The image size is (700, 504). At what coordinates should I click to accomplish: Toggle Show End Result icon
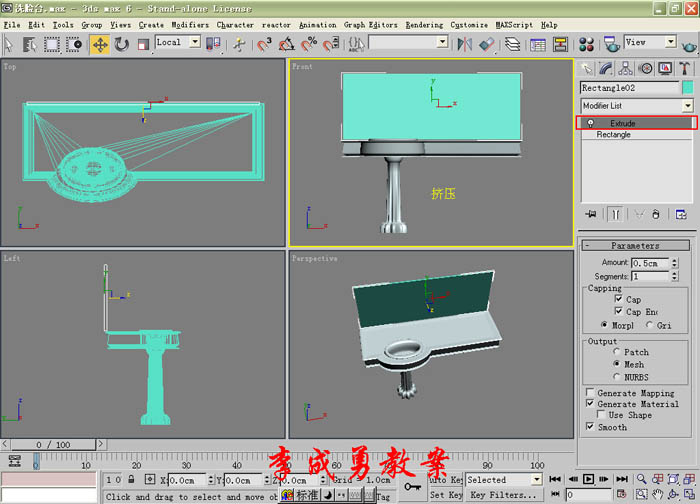click(615, 214)
